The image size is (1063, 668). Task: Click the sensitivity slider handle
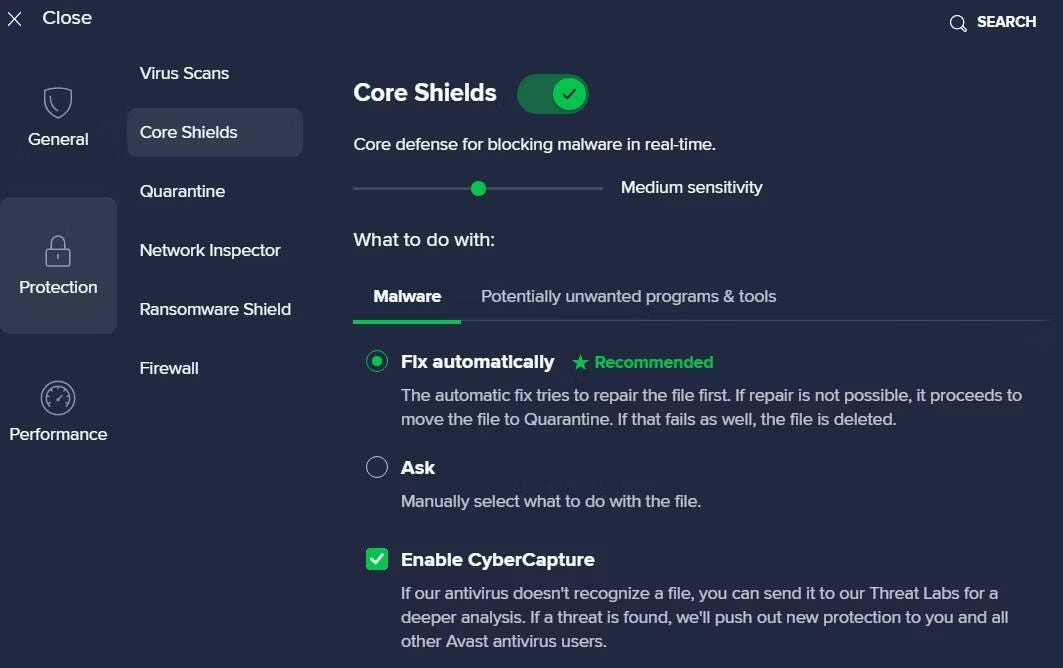click(478, 188)
